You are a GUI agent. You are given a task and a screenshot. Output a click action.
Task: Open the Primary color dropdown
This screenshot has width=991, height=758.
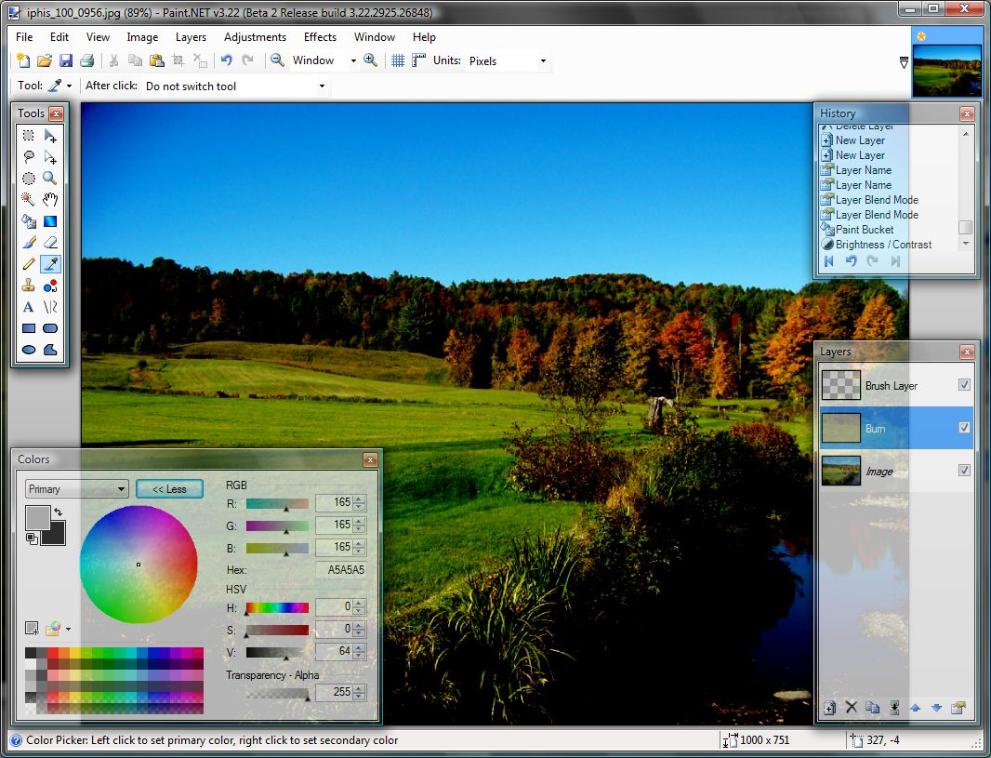click(x=77, y=489)
